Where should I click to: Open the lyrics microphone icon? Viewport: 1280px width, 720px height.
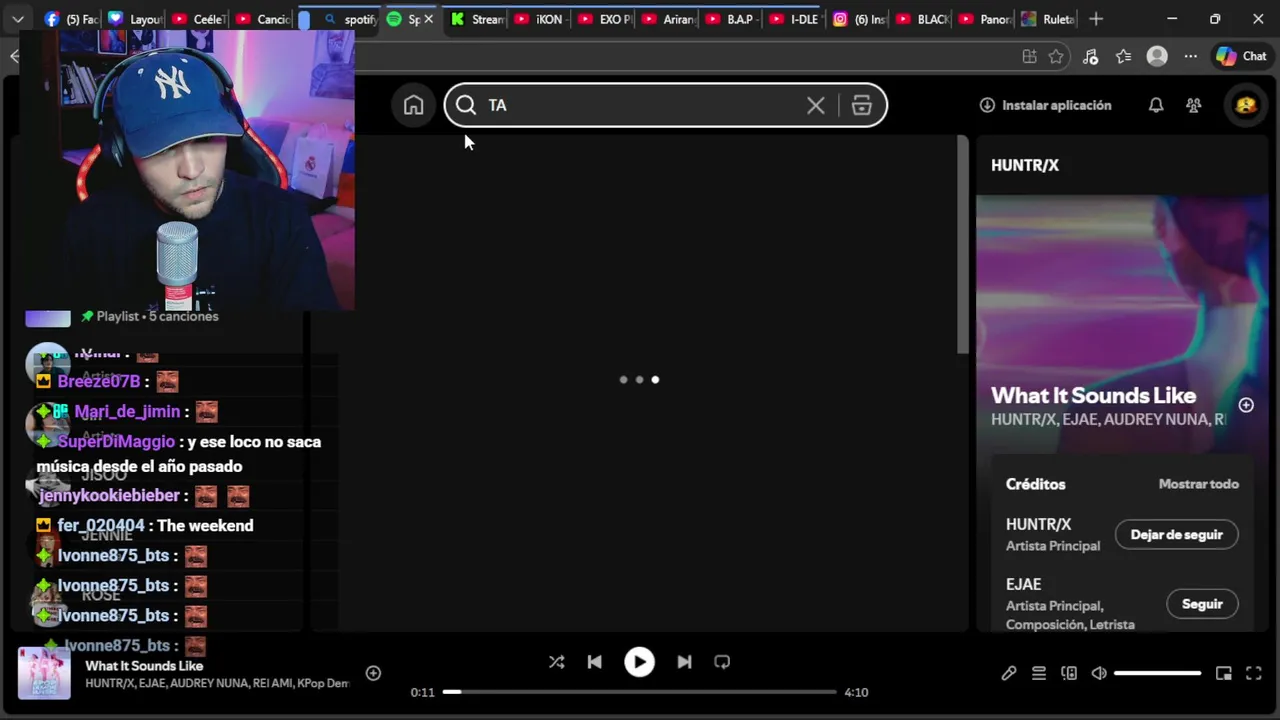click(x=1009, y=673)
